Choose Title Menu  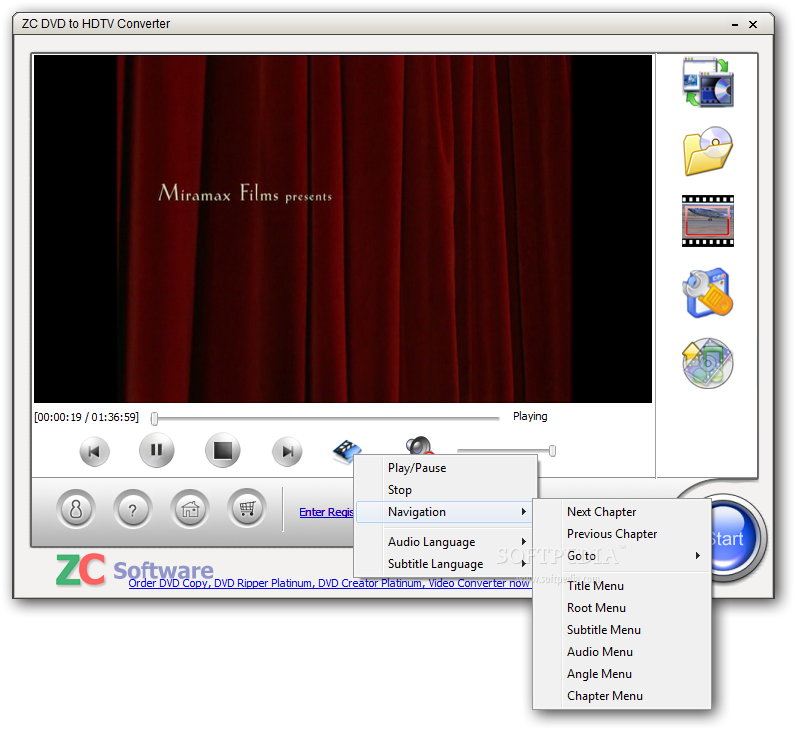click(x=622, y=586)
